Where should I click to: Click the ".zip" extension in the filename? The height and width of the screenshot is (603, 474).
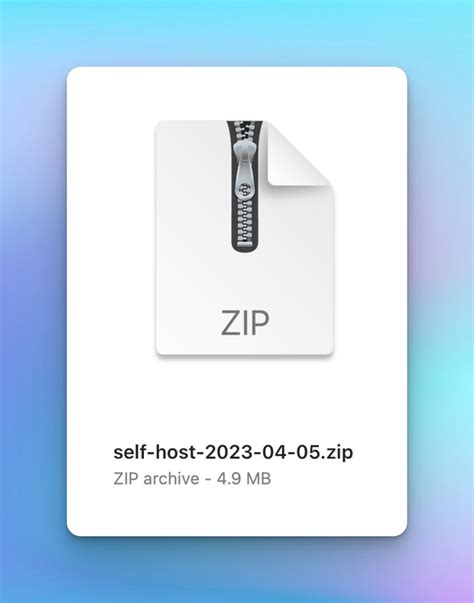pos(338,453)
